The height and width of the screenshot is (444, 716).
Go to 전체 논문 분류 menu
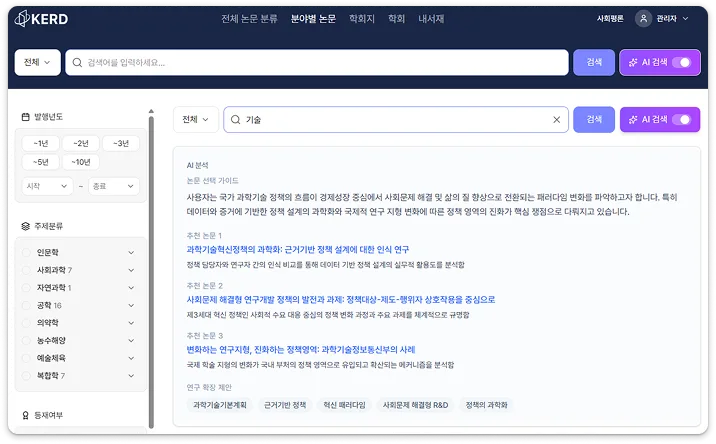[x=249, y=19]
